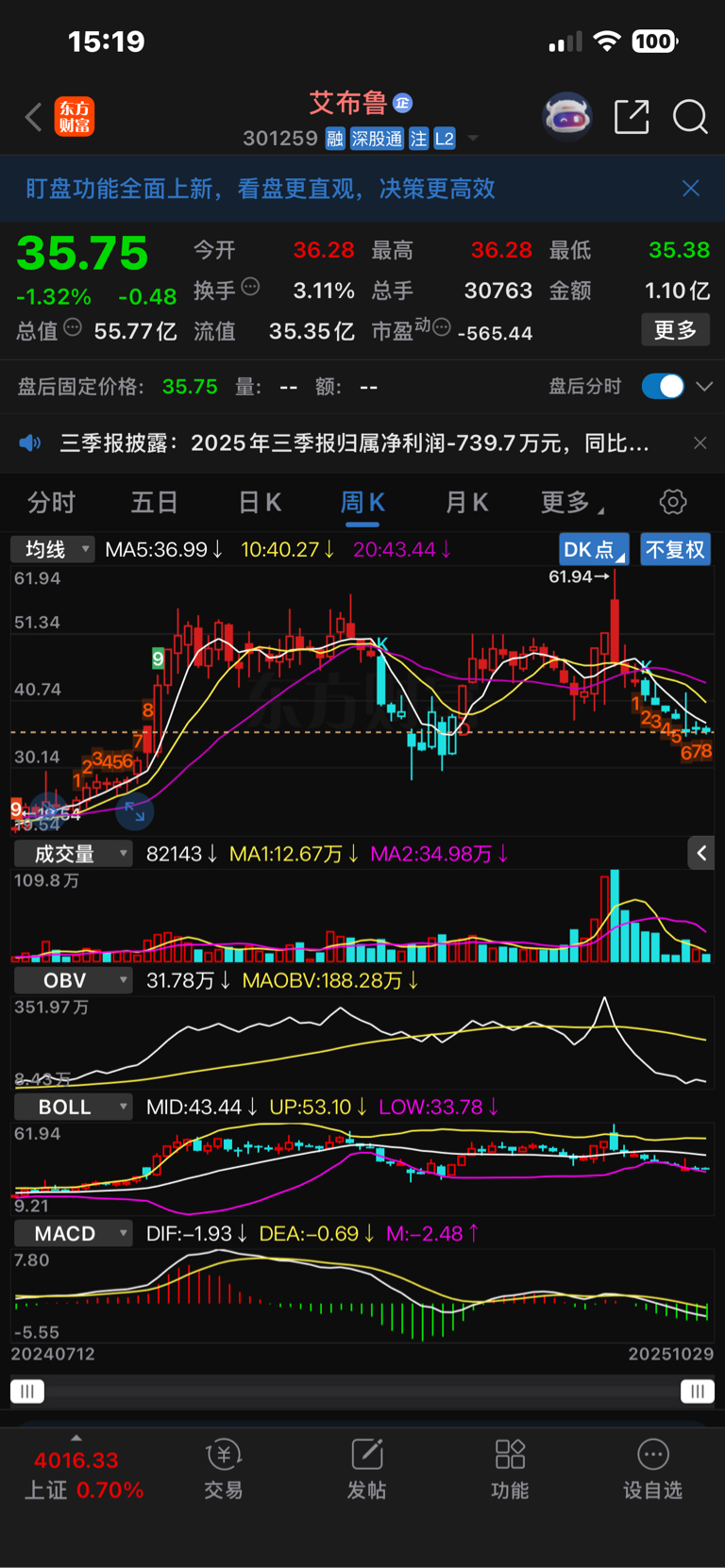Collapse side panel arrow near 成交量

pos(701,853)
